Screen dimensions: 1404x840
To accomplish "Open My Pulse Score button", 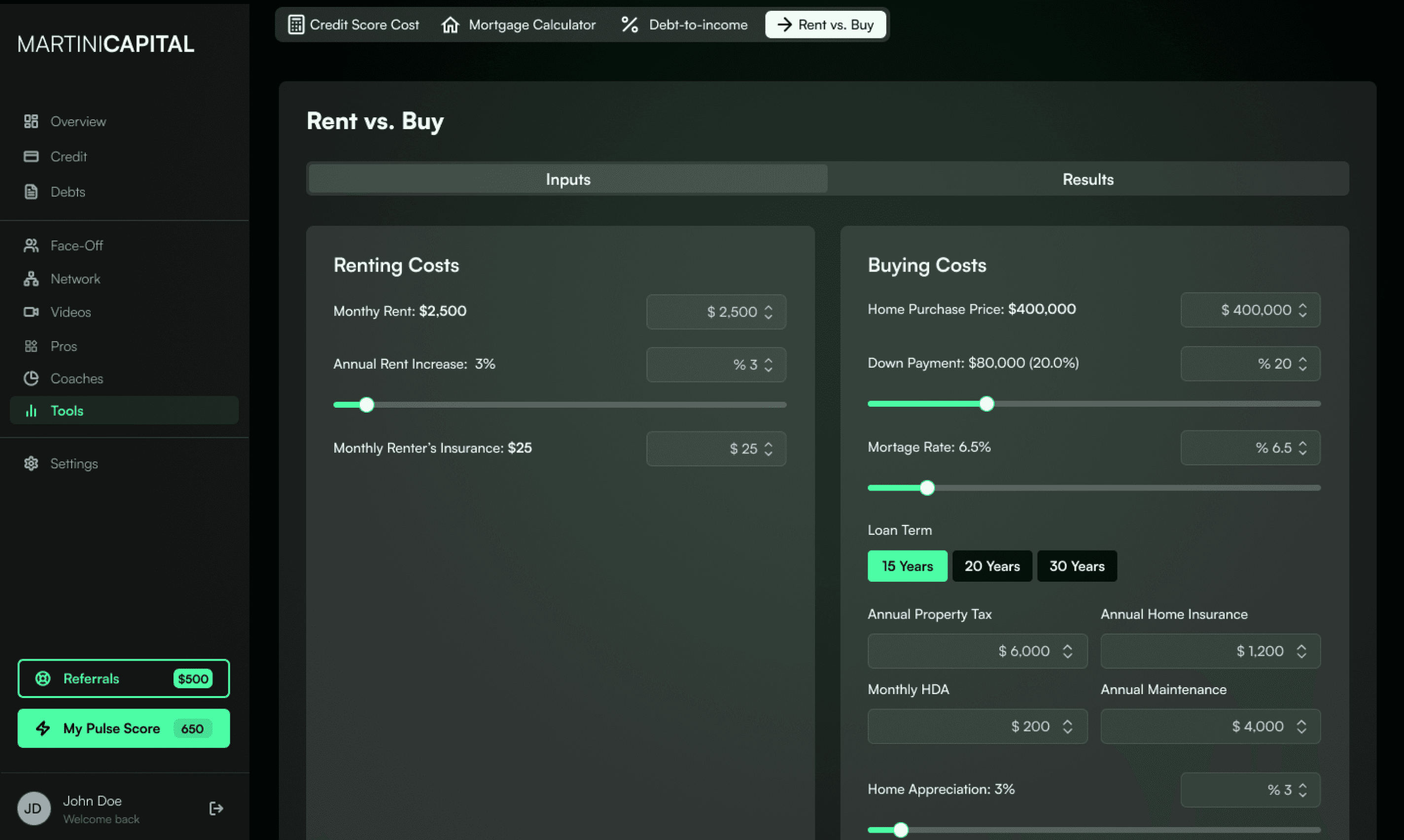I will (x=123, y=729).
